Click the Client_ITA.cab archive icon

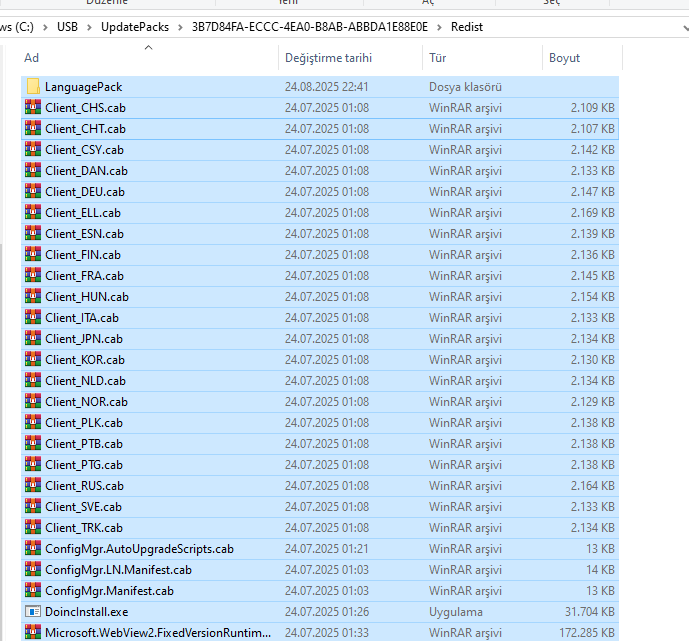[x=33, y=318]
